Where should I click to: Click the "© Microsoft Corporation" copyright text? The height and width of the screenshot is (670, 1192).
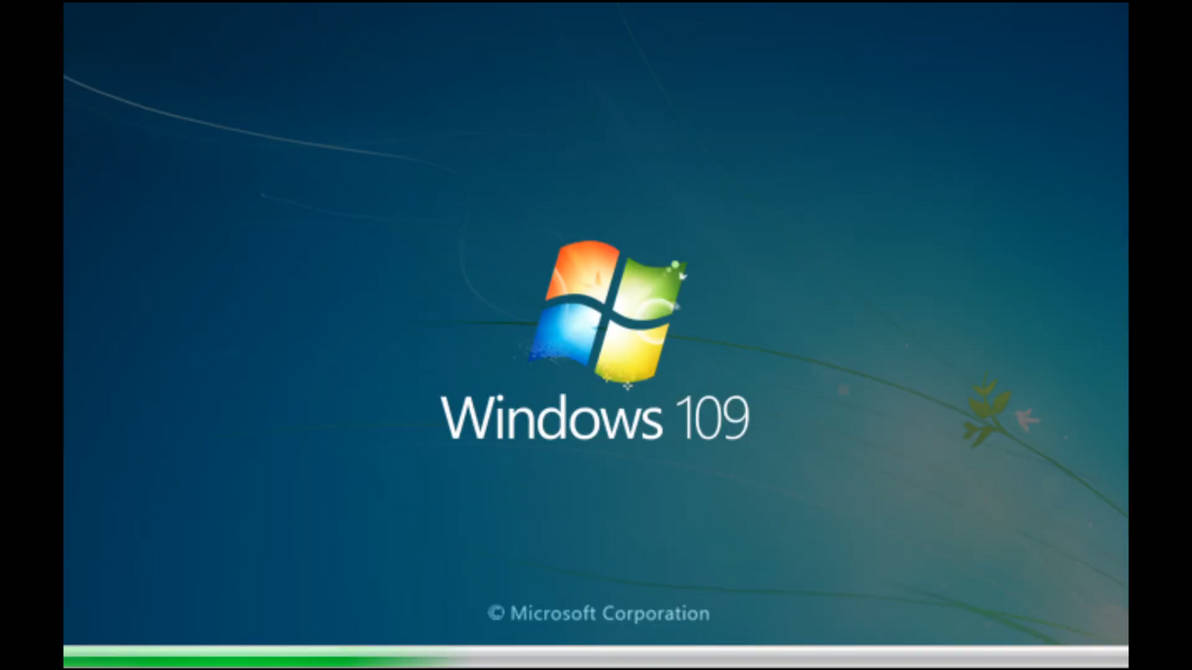[x=599, y=613]
